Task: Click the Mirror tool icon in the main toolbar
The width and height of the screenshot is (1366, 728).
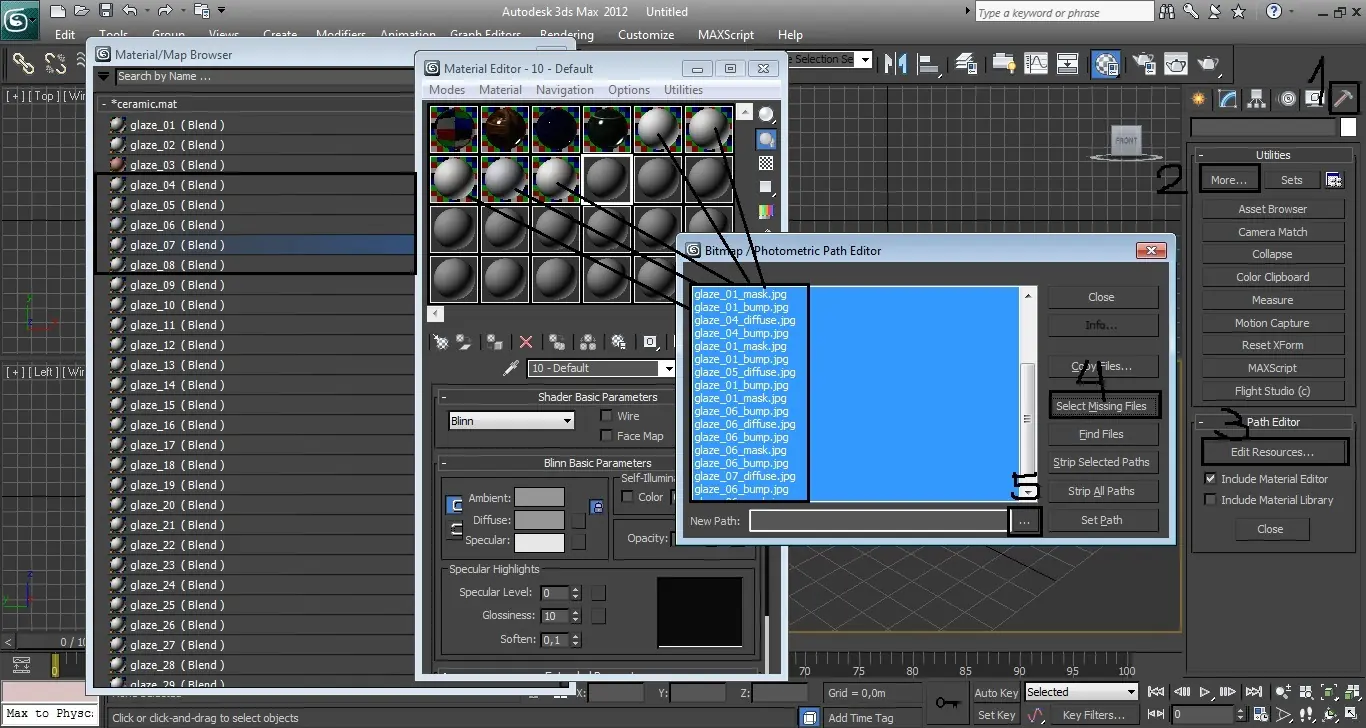Action: [897, 64]
